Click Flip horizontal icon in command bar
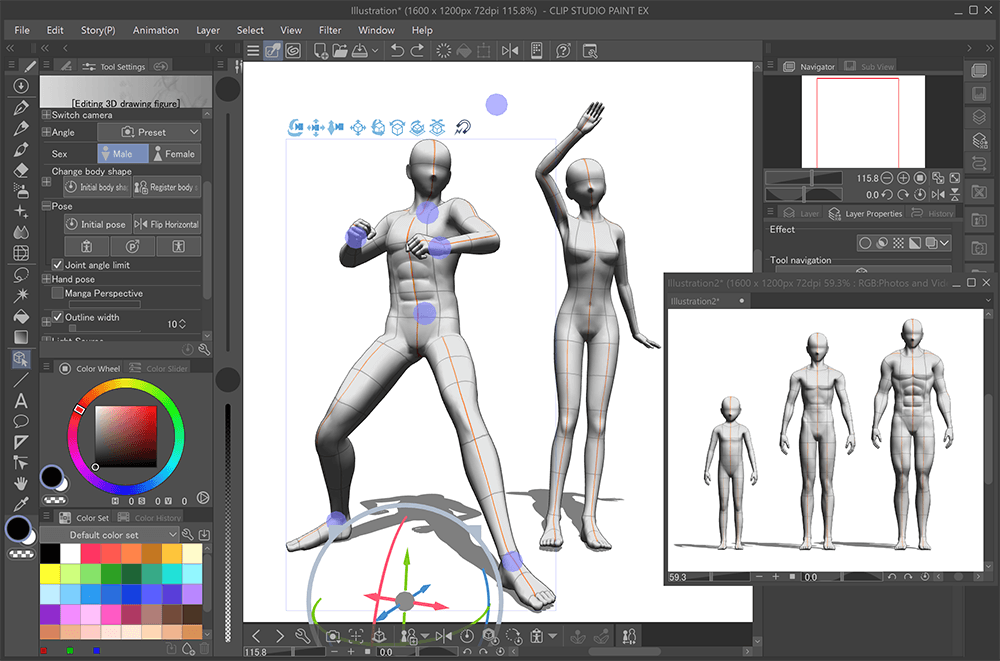This screenshot has height=661, width=1000. 510,50
